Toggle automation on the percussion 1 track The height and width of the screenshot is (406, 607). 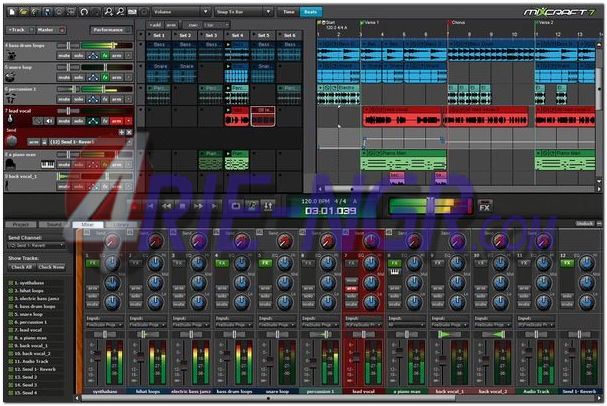(93, 99)
